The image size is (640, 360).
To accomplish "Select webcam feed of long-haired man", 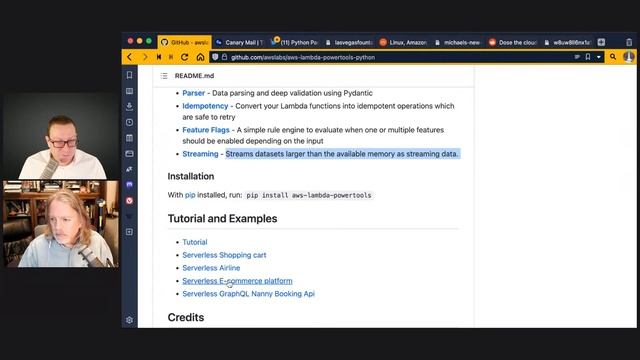I will pos(61,224).
